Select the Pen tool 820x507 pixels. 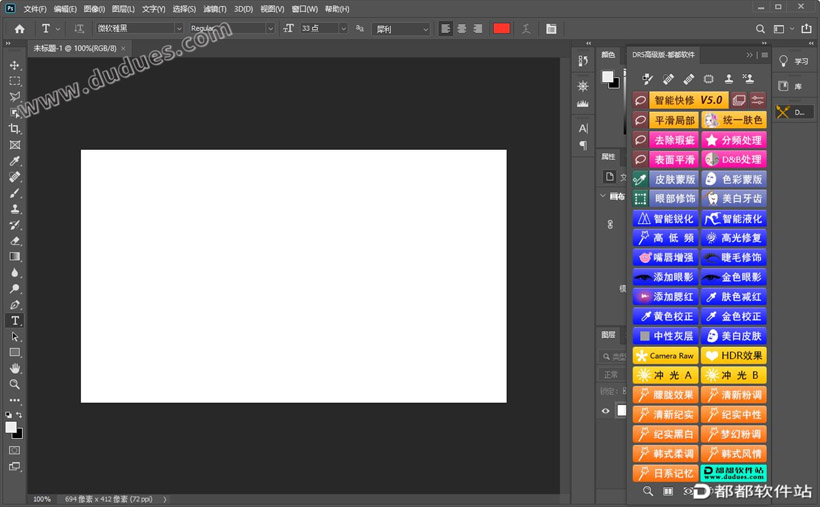(15, 305)
